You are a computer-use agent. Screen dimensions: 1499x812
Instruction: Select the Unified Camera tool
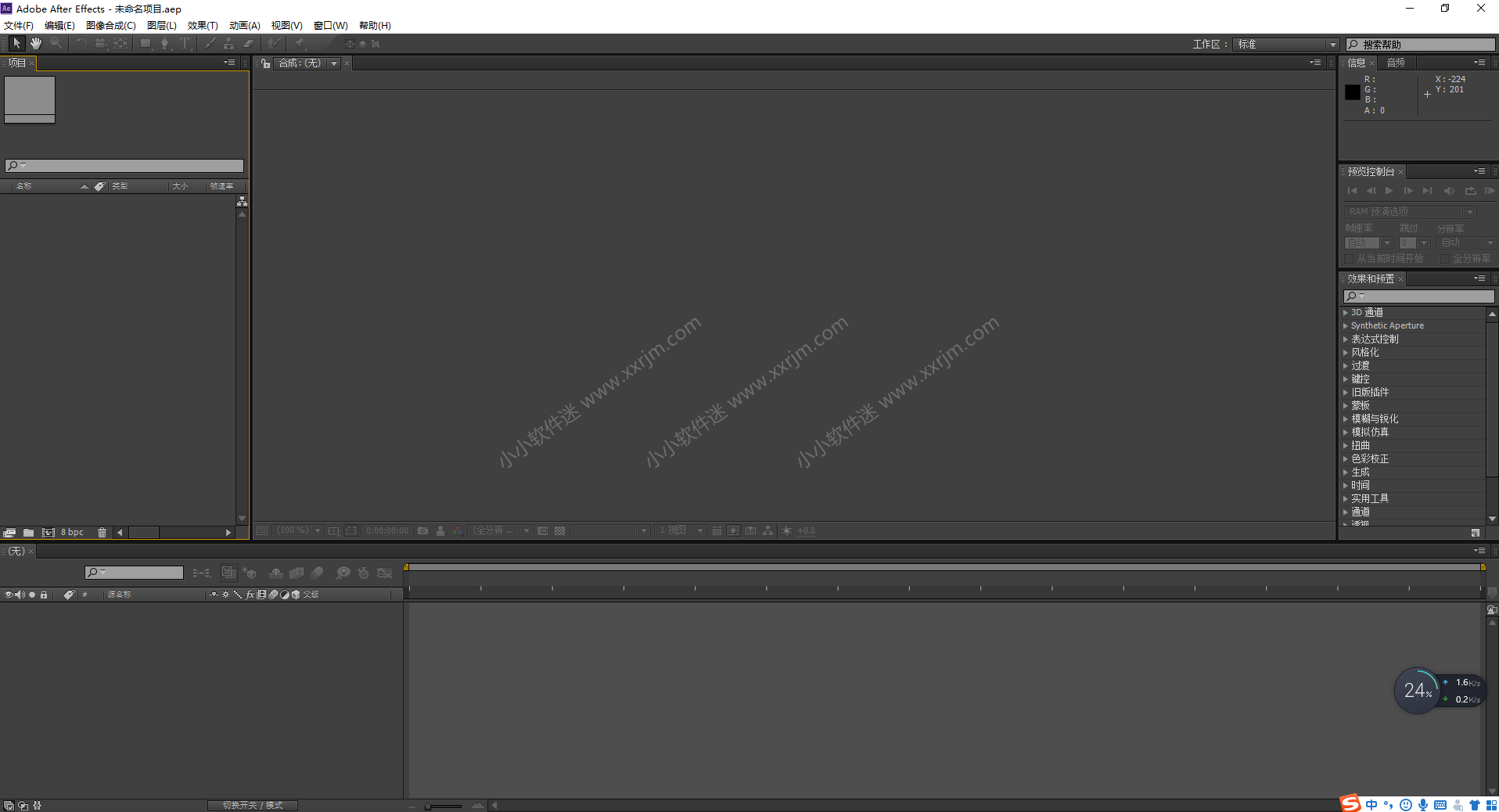(x=101, y=44)
